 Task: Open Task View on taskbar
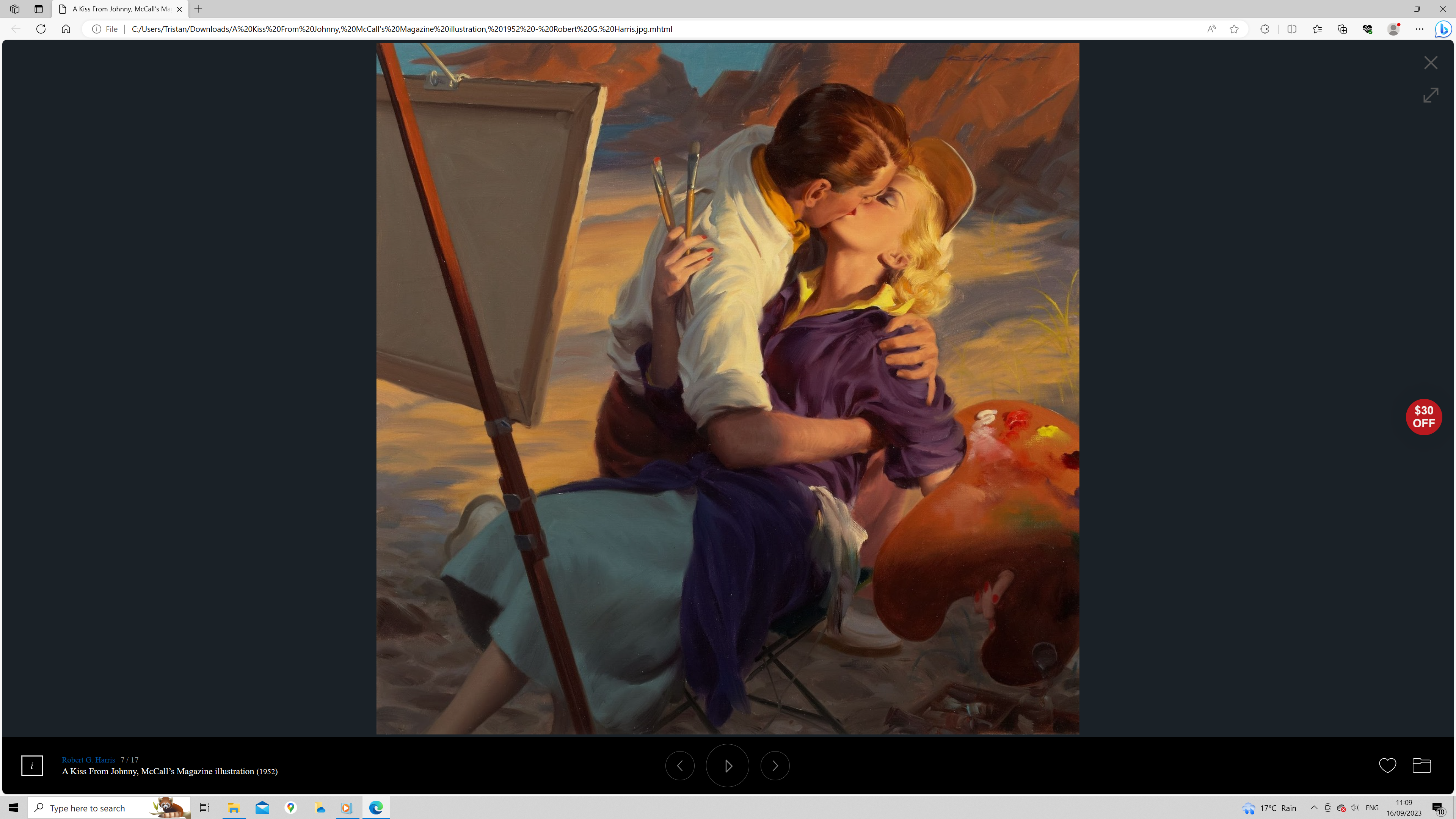pos(205,808)
